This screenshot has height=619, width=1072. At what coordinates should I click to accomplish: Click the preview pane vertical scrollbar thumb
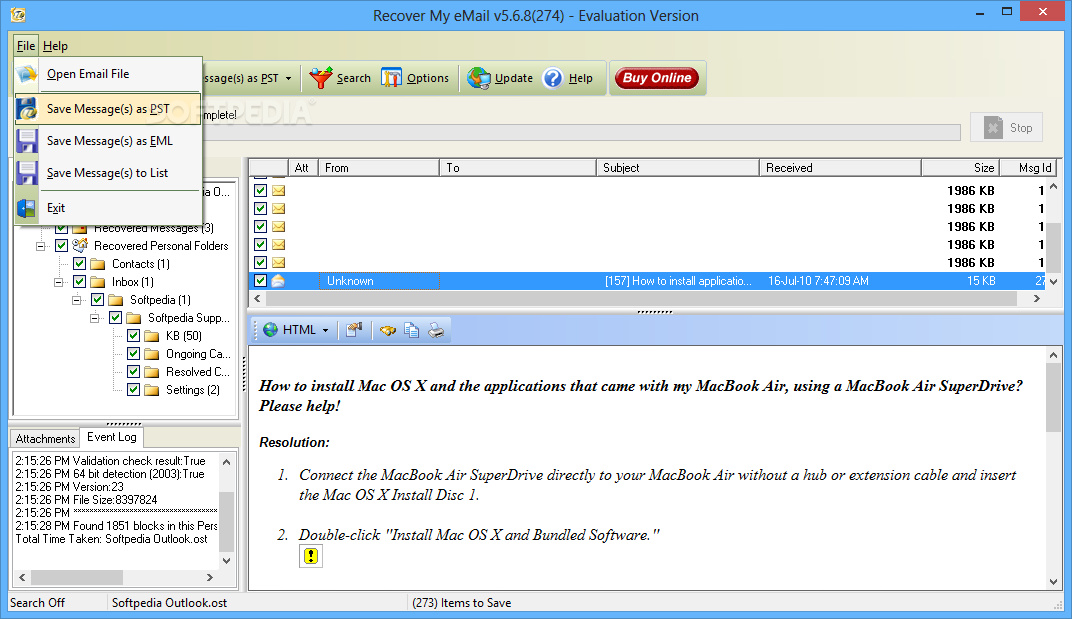pos(1054,397)
